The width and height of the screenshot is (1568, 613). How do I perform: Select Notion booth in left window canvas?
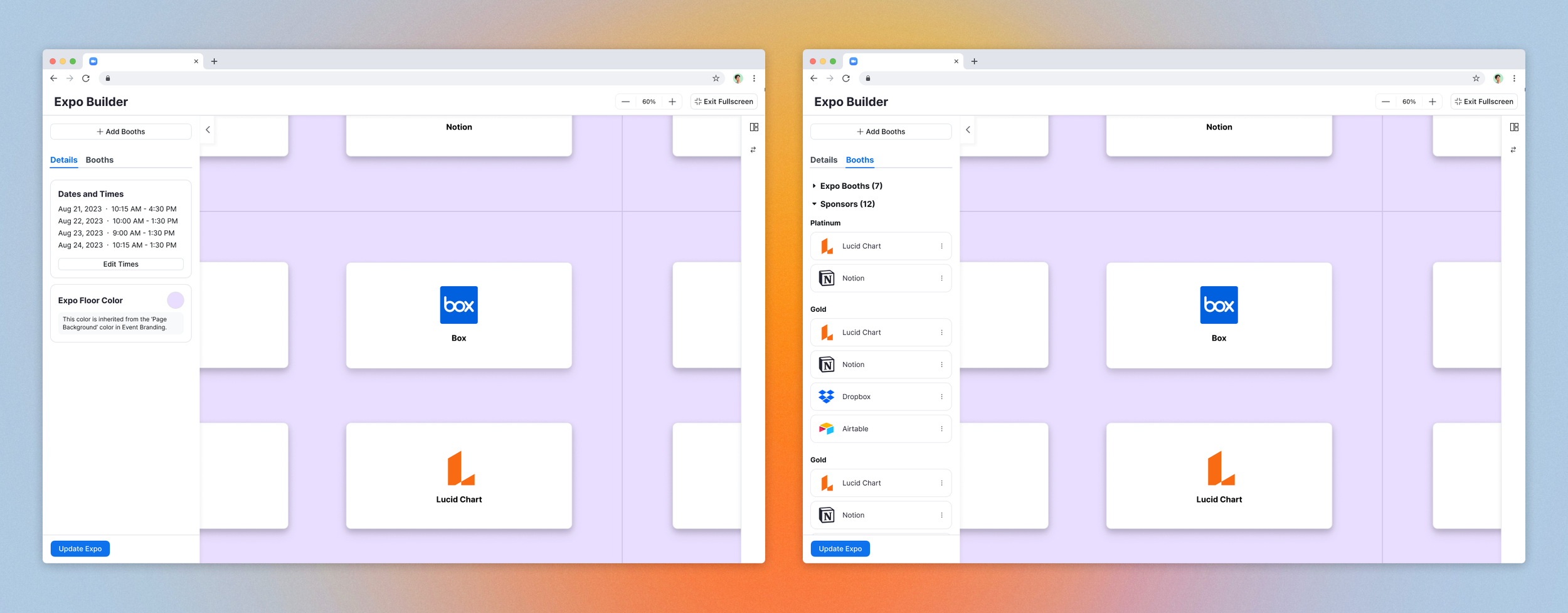(458, 136)
